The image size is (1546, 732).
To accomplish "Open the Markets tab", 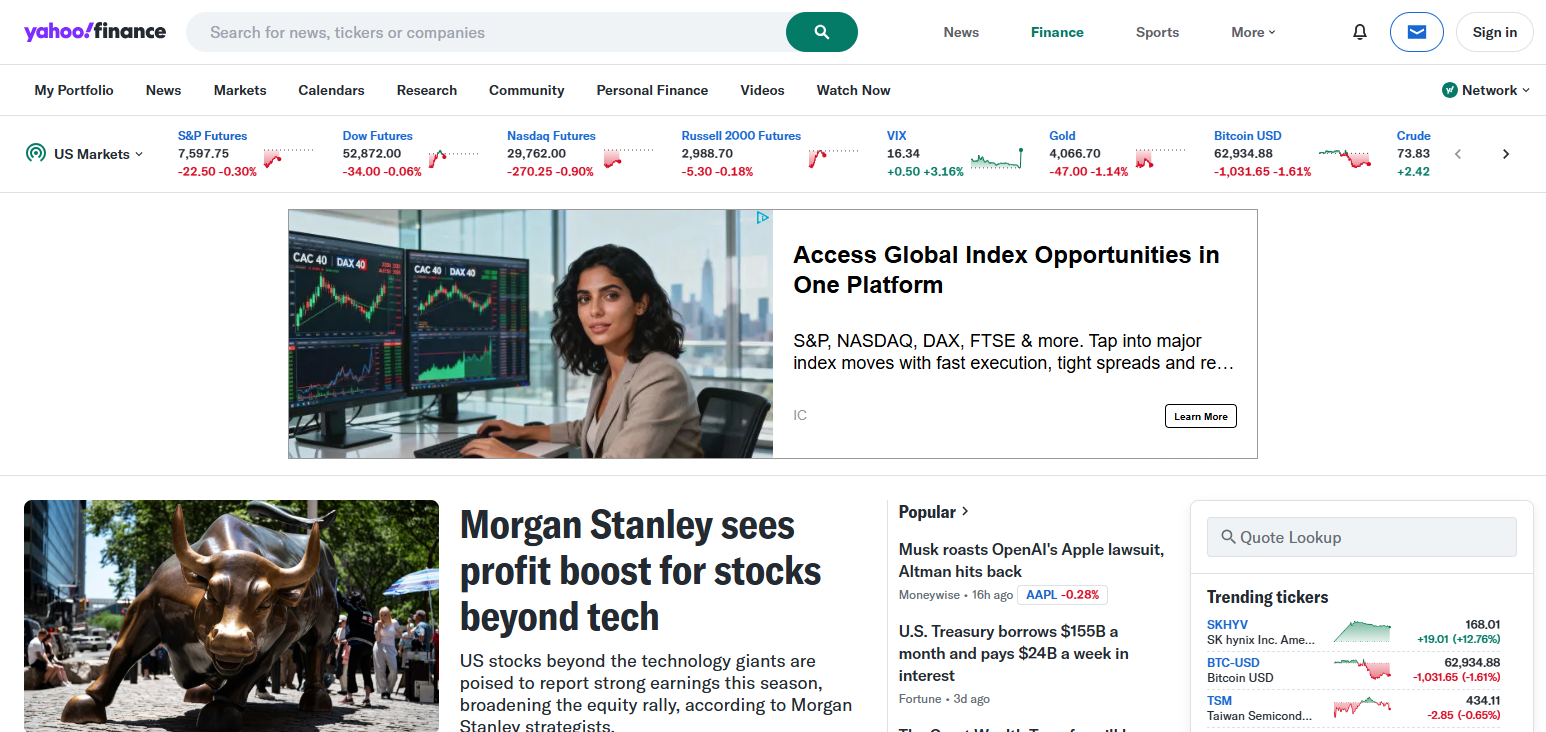I will 240,90.
